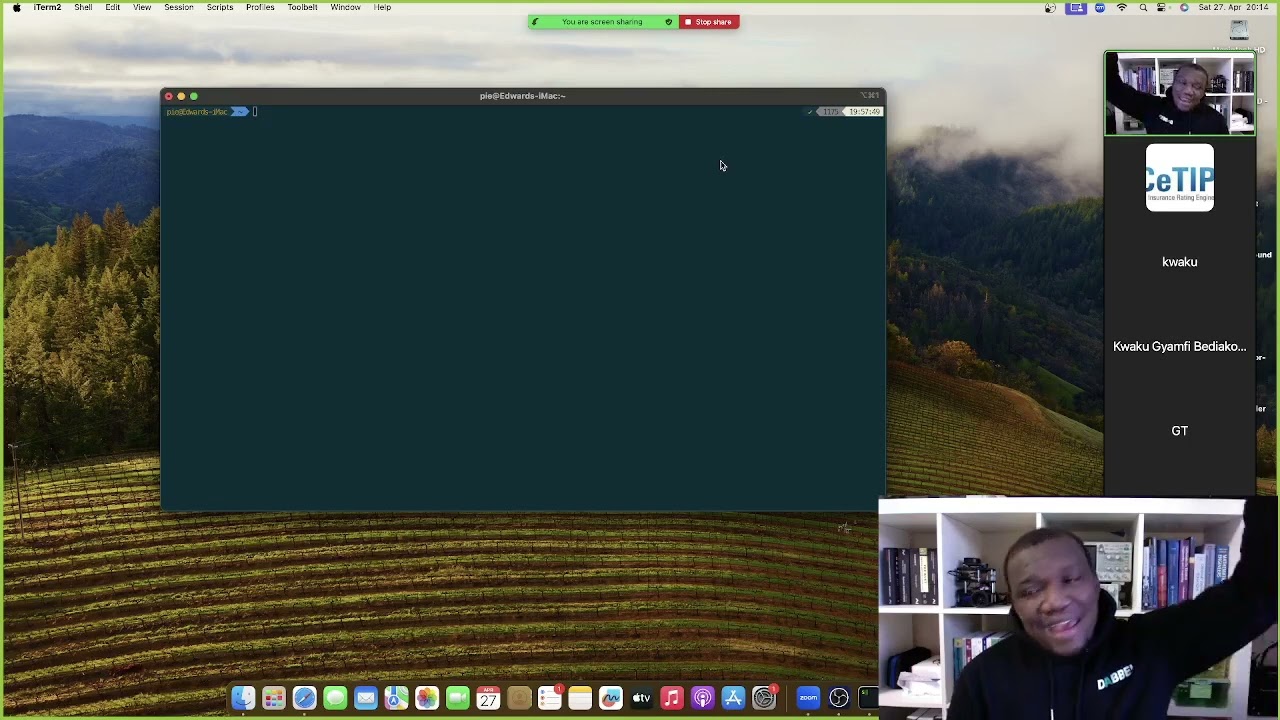Click the terminal prompt pie@Edwards-iMac
Viewport: 1280px width, 720px height.
tap(197, 112)
